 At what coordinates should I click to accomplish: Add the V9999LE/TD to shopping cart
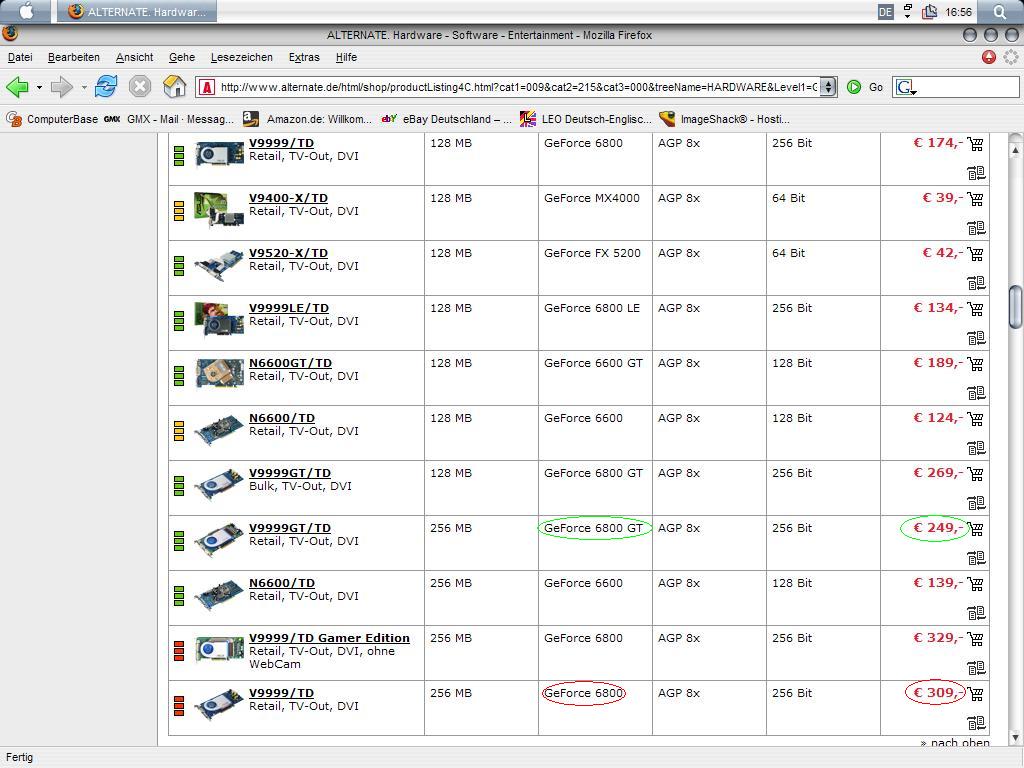[x=976, y=308]
